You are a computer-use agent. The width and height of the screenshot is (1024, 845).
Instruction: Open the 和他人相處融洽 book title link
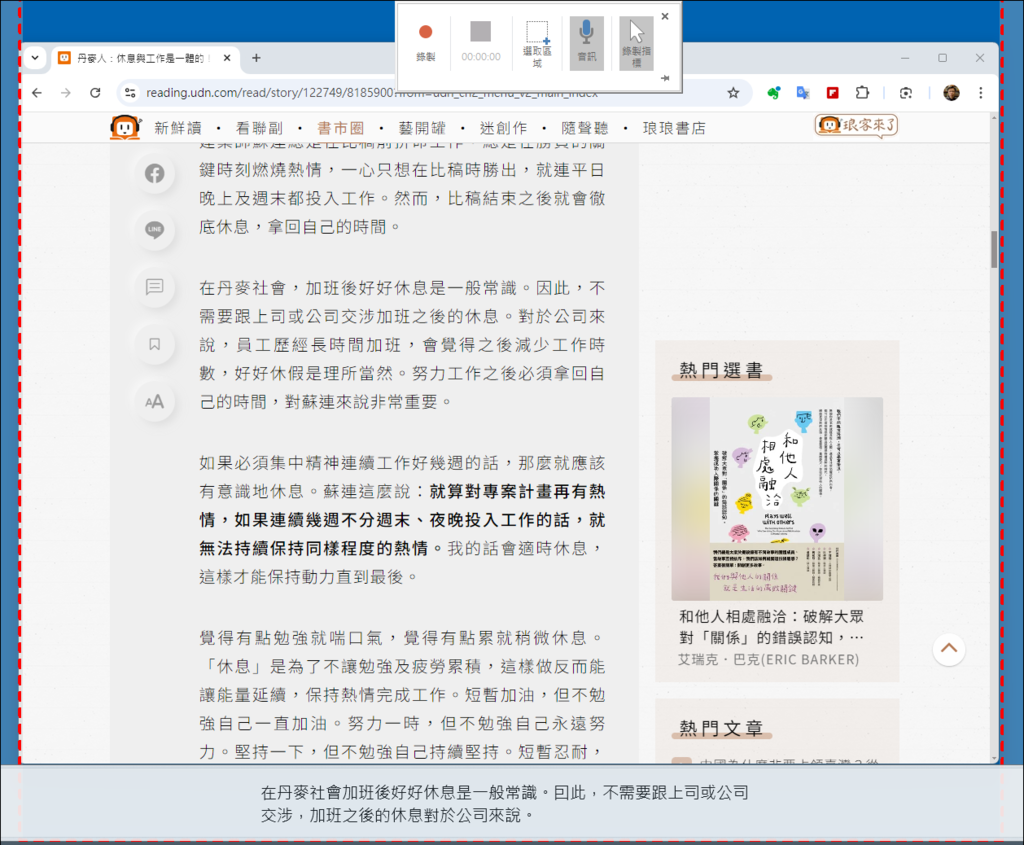pos(772,627)
